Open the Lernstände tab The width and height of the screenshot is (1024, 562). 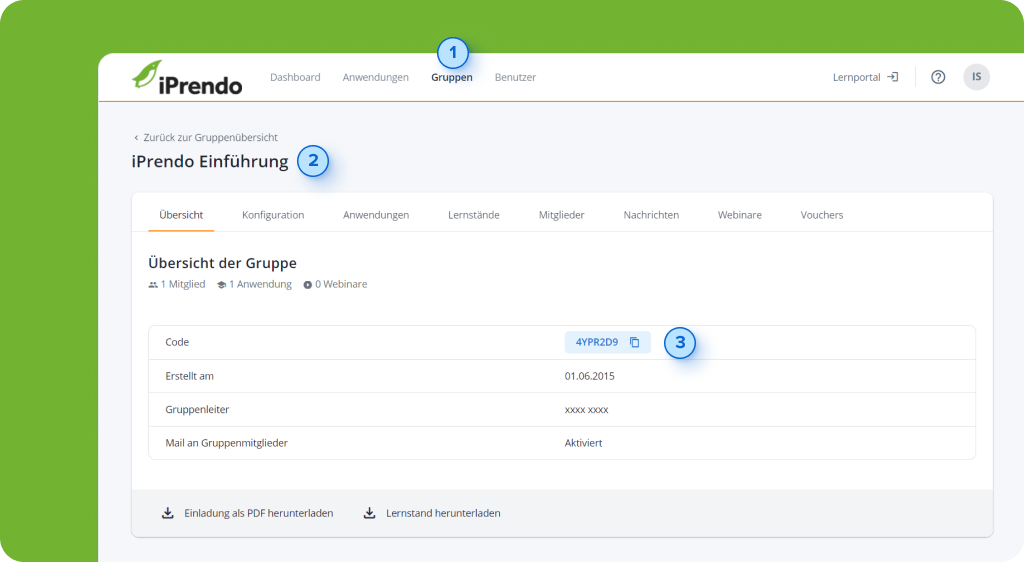tap(473, 215)
